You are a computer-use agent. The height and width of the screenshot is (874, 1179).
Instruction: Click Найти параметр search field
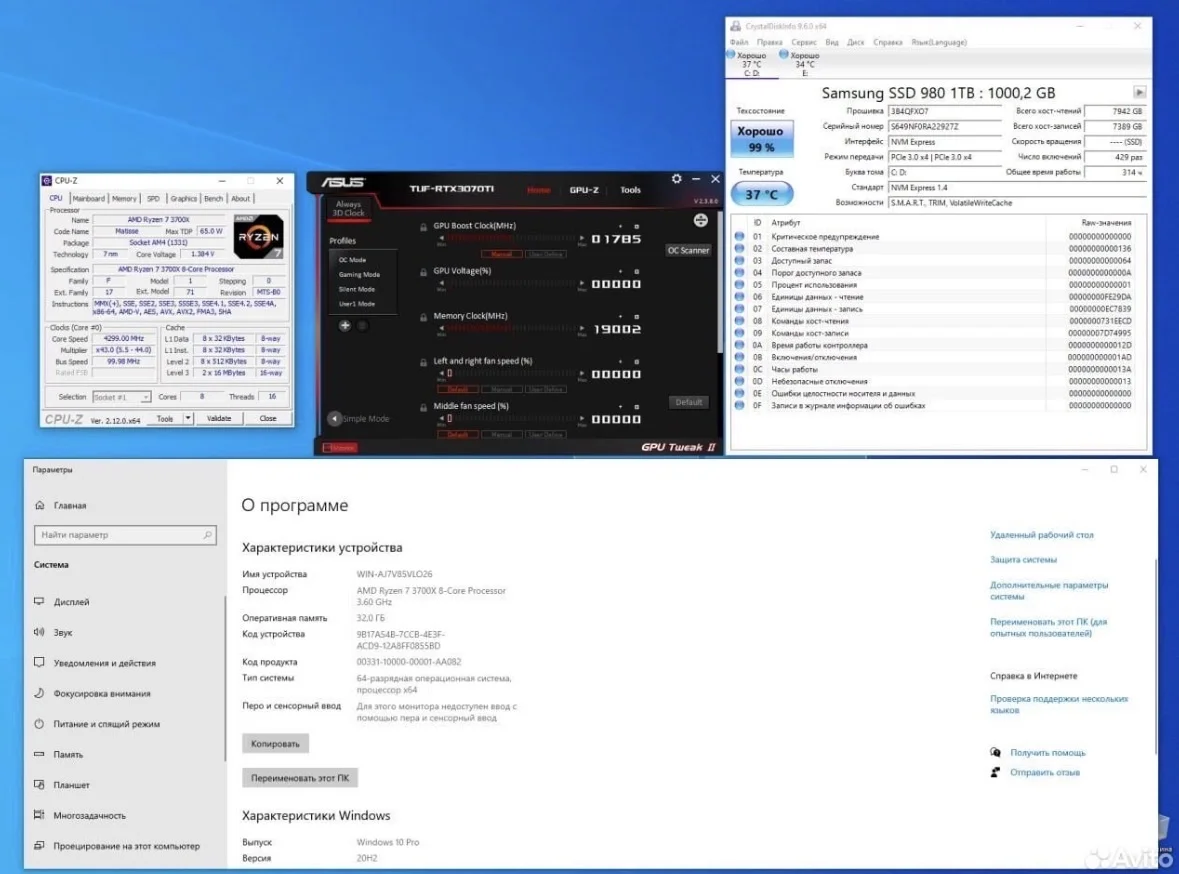(126, 535)
